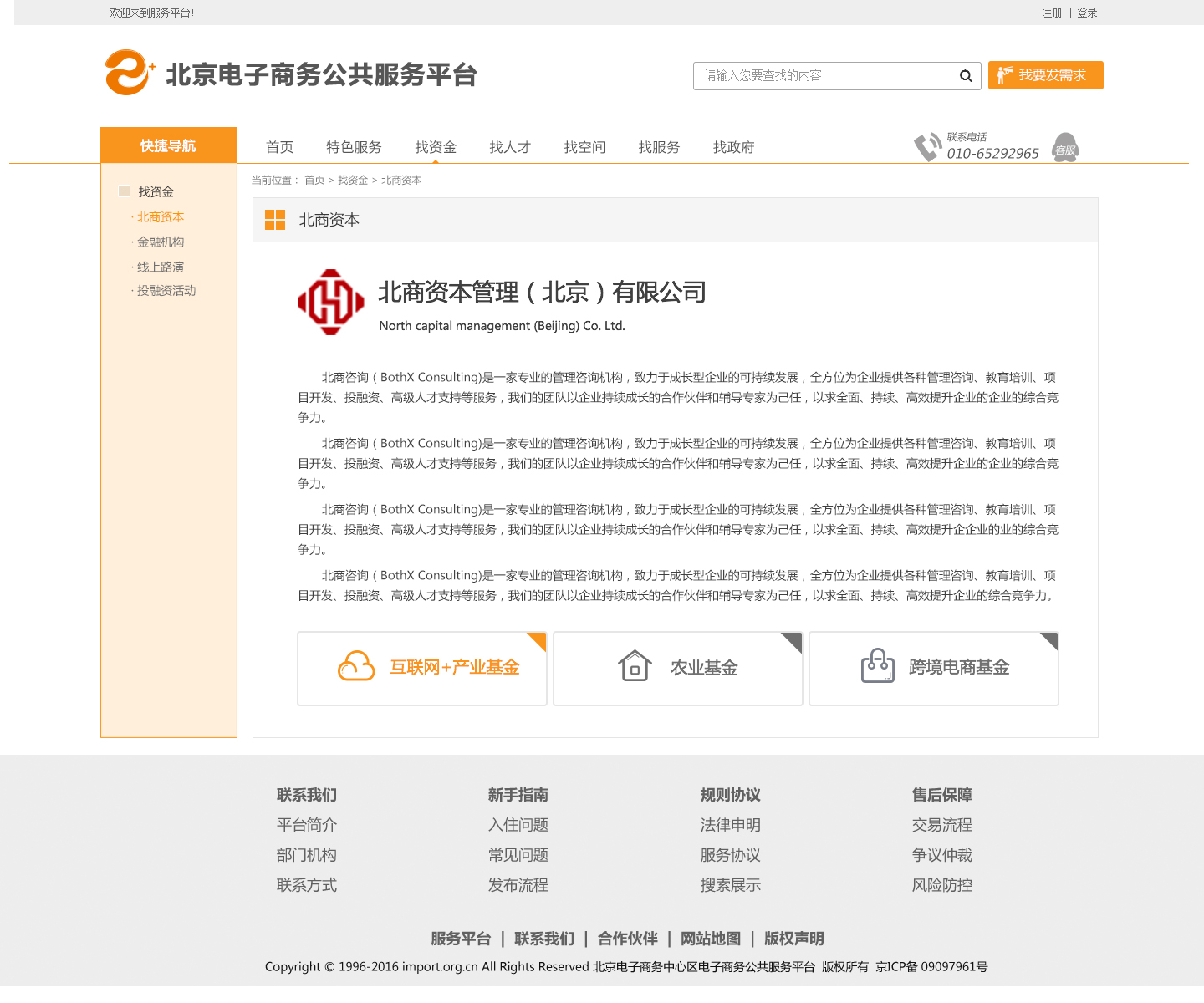Screen dimensions: 1204x1003
Task: Open the 特色服务 navigation tab
Action: (354, 147)
